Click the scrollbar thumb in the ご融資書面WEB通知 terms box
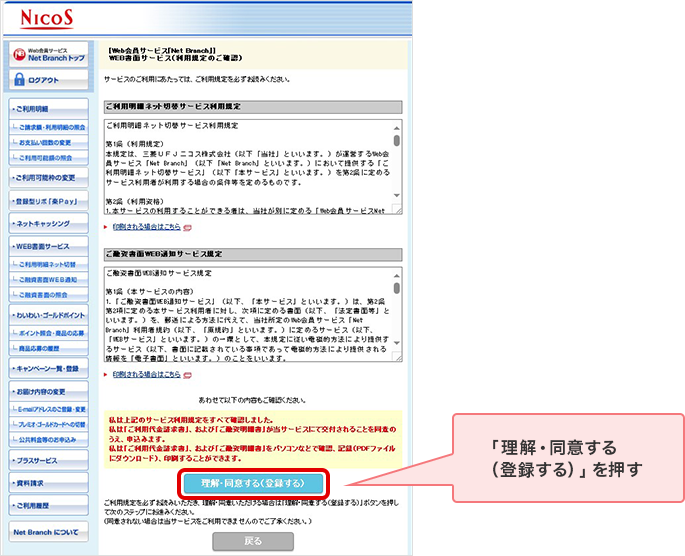 396,288
